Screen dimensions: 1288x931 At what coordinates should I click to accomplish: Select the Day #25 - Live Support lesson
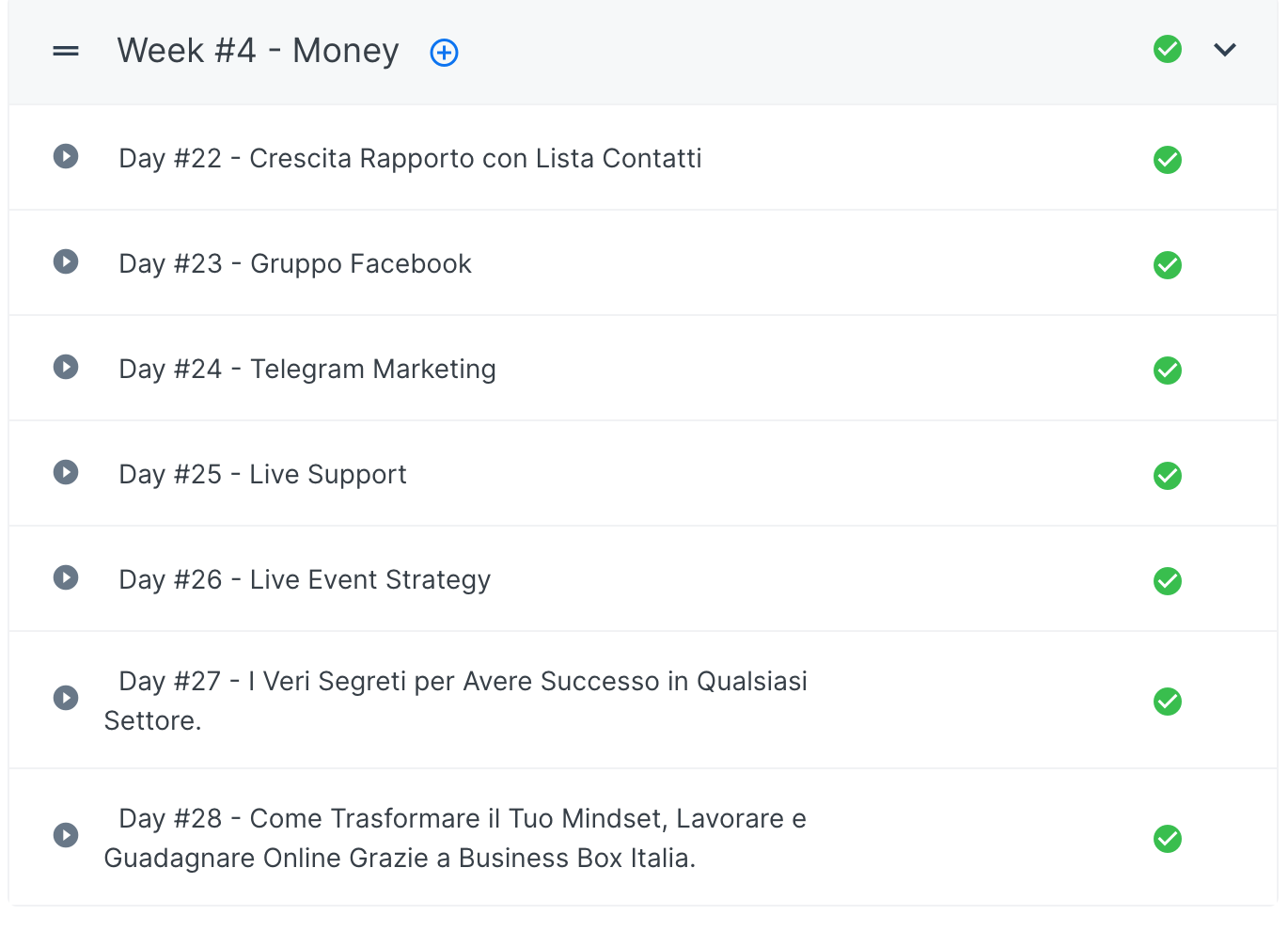coord(262,474)
